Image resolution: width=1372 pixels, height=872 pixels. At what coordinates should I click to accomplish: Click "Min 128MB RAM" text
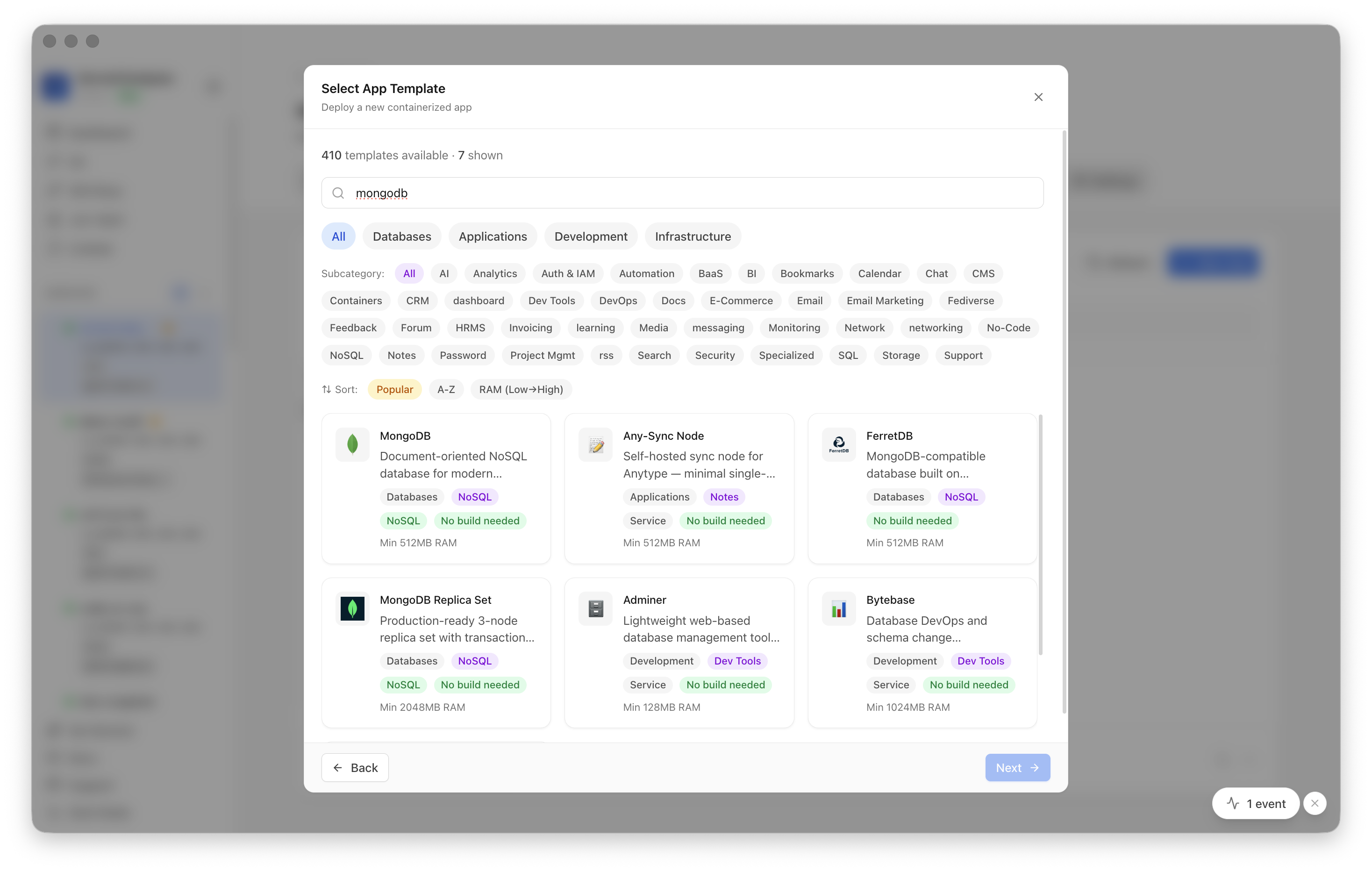coord(662,707)
